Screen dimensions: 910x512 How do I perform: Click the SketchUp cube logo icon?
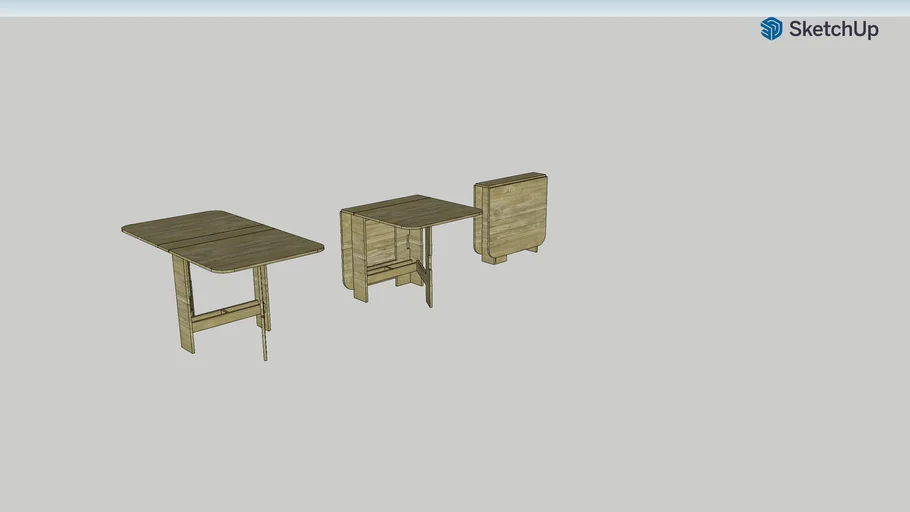coord(771,29)
